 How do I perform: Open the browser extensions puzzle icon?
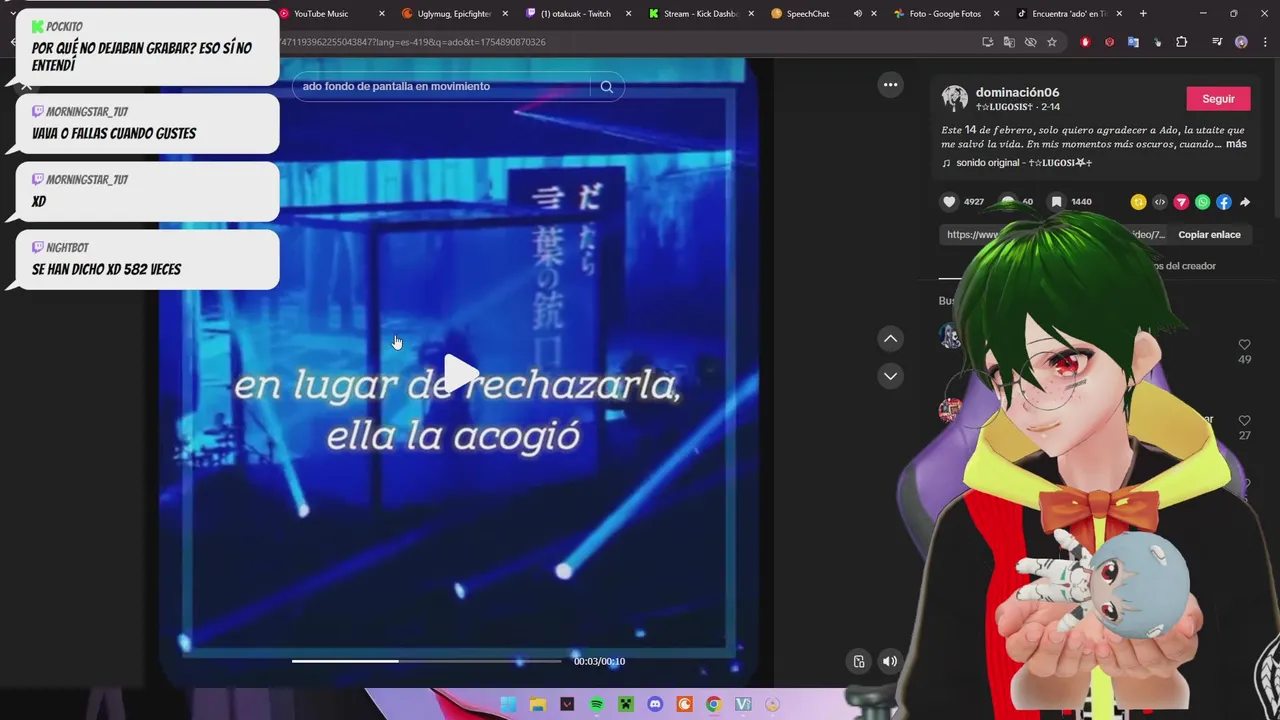(1181, 42)
